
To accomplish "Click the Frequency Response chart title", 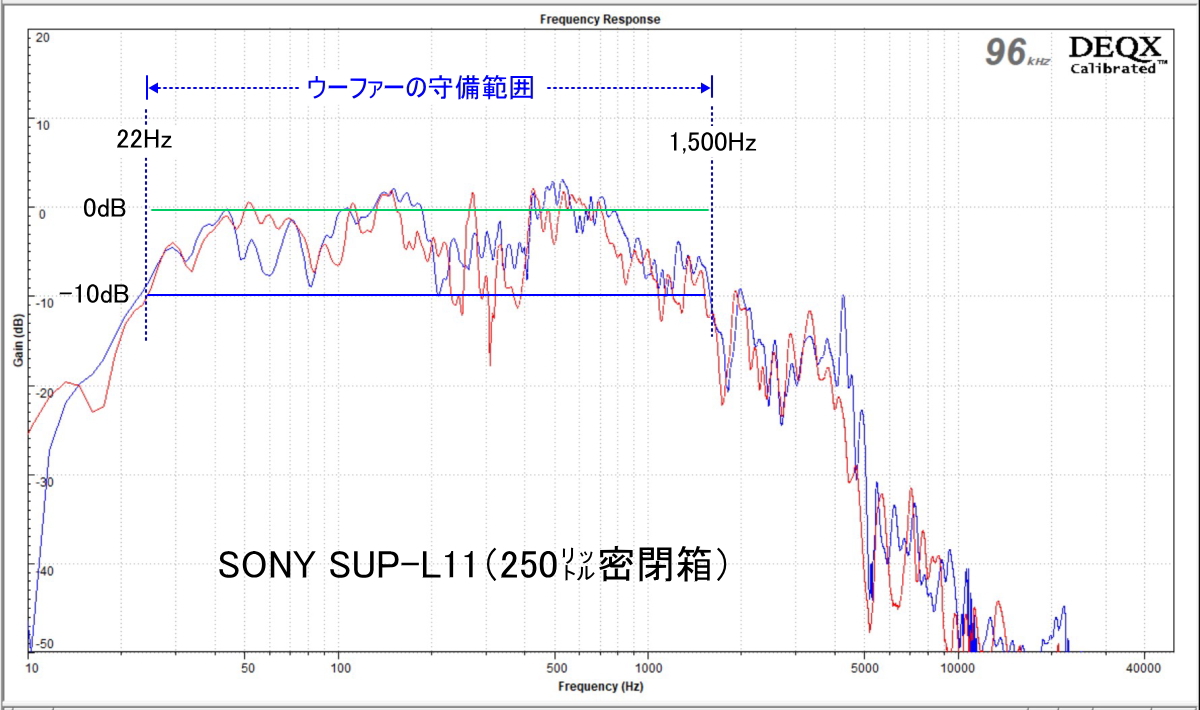I will click(x=600, y=19).
